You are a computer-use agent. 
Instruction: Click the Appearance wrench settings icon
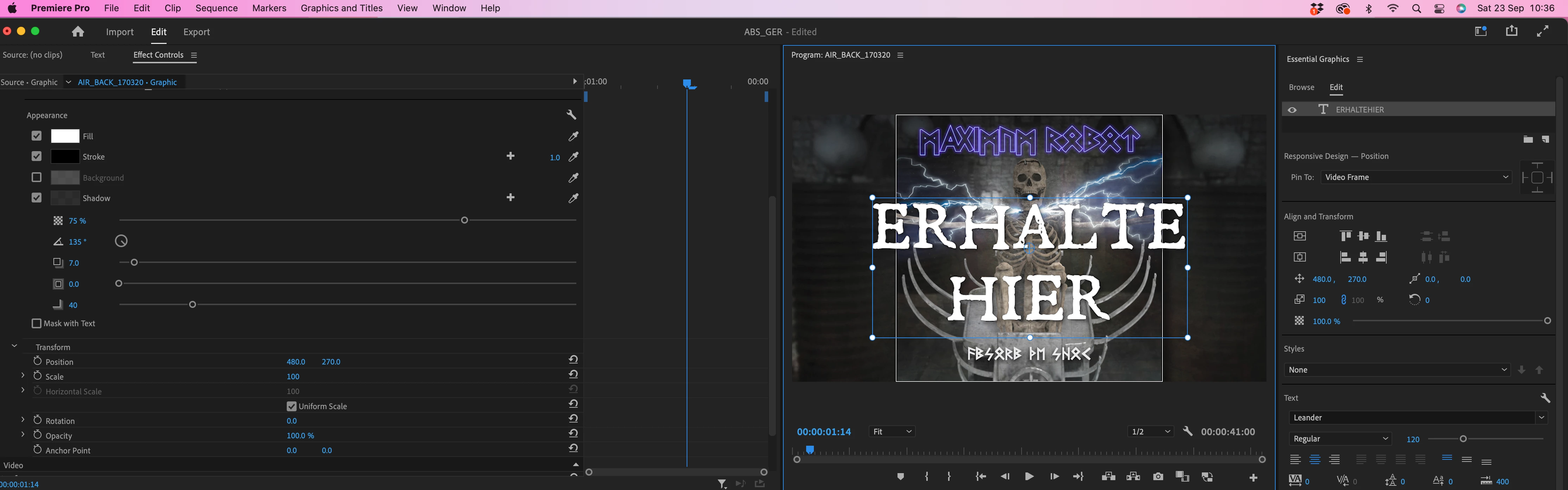[571, 115]
